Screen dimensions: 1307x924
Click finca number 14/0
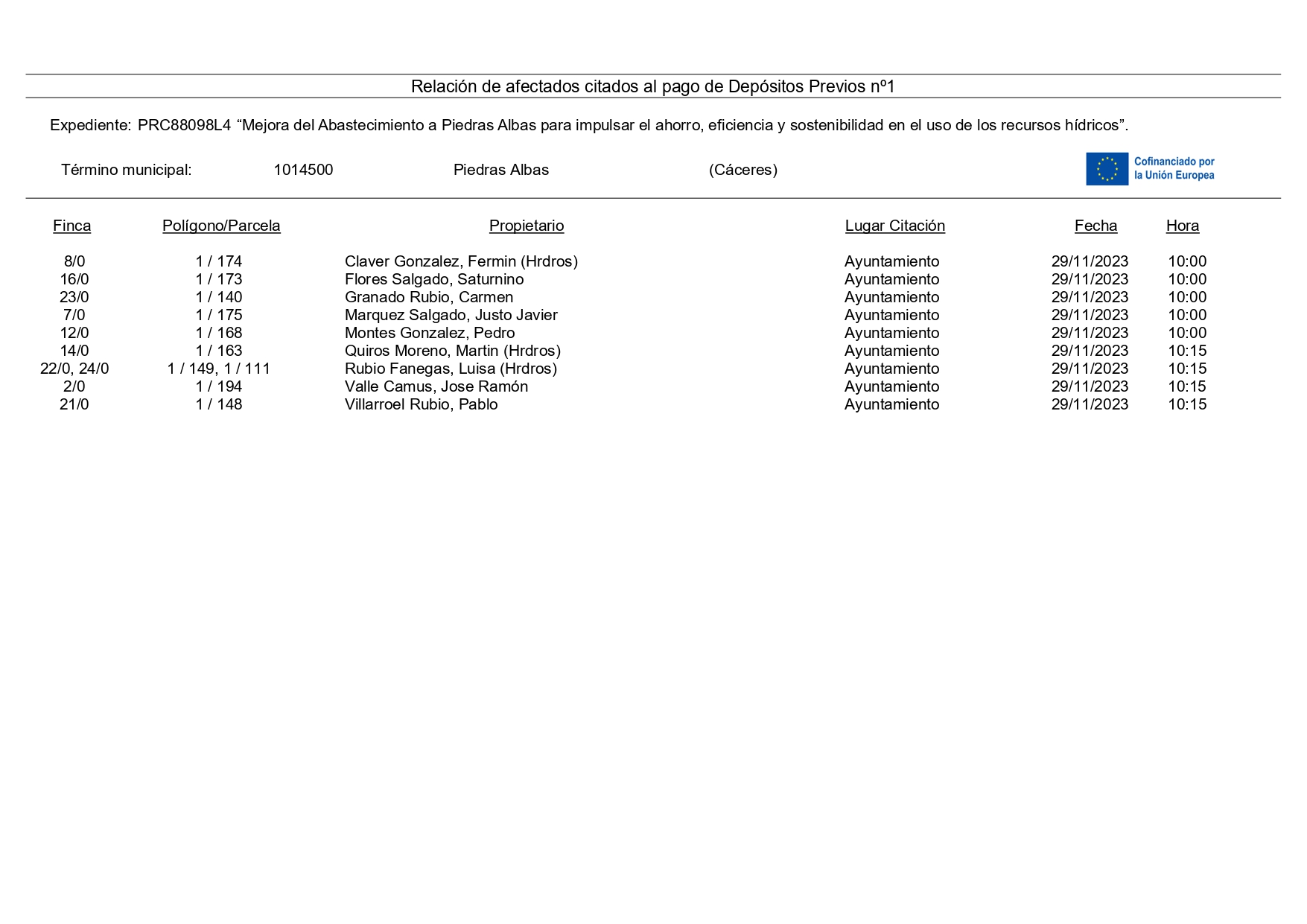74,351
